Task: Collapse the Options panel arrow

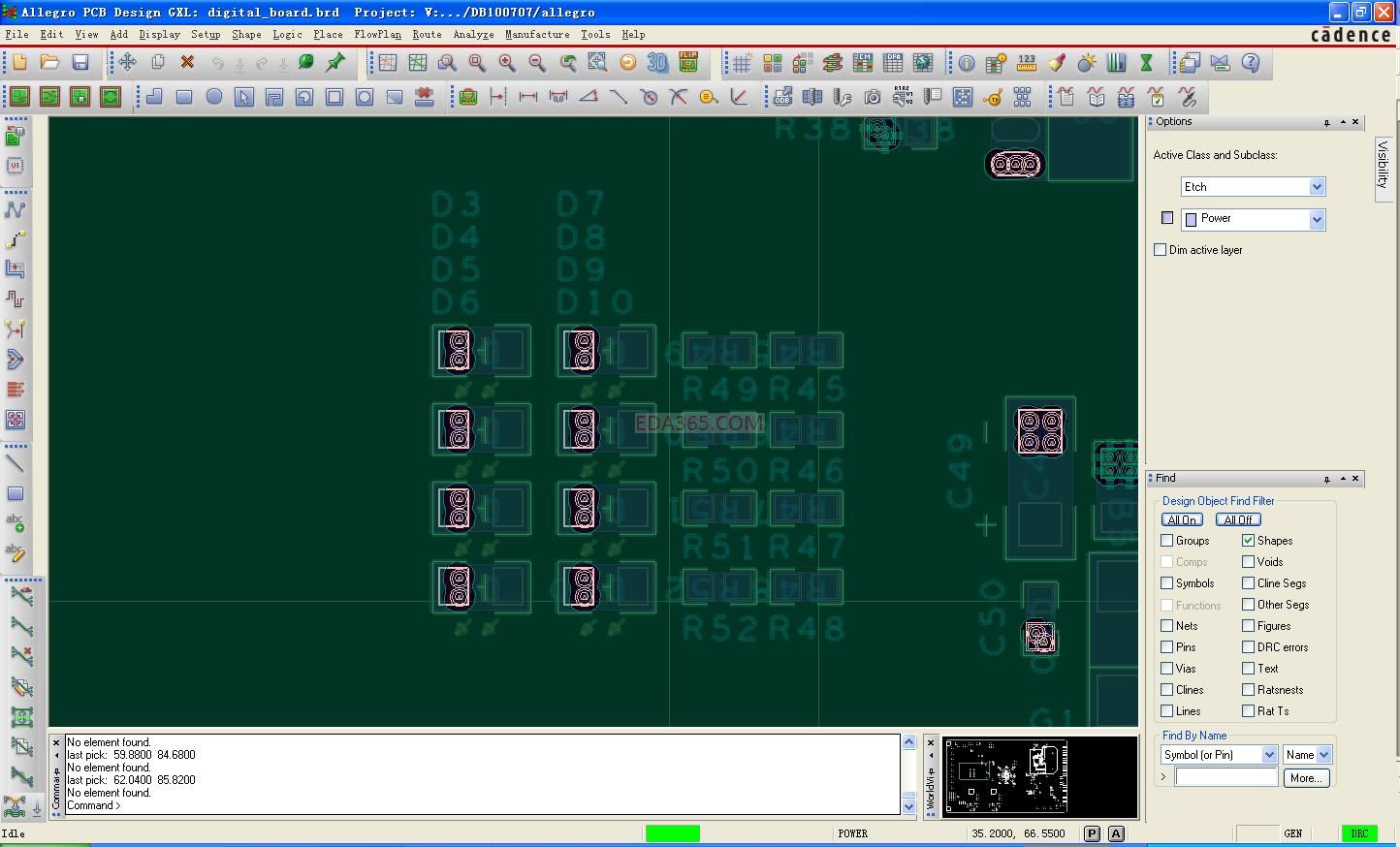Action: [1343, 122]
